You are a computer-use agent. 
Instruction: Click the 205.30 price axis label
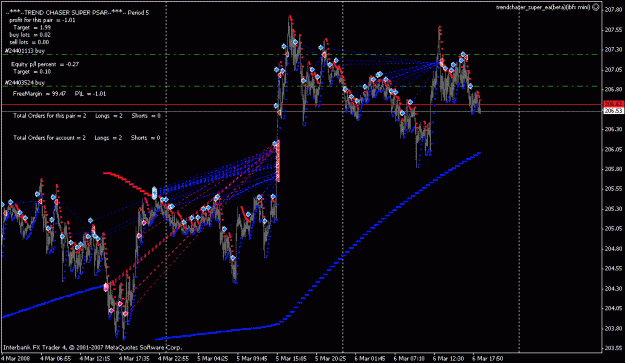coord(614,209)
